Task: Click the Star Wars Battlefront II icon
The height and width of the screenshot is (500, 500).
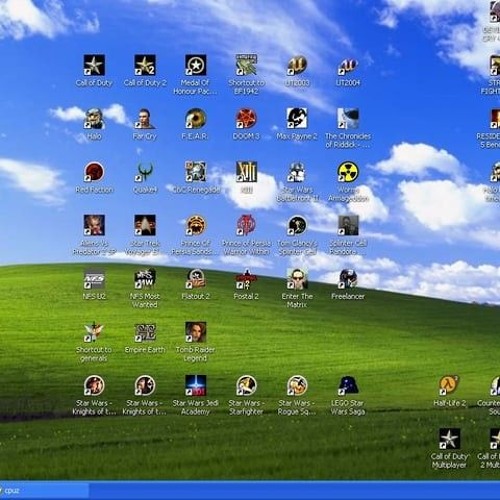Action: (x=297, y=172)
